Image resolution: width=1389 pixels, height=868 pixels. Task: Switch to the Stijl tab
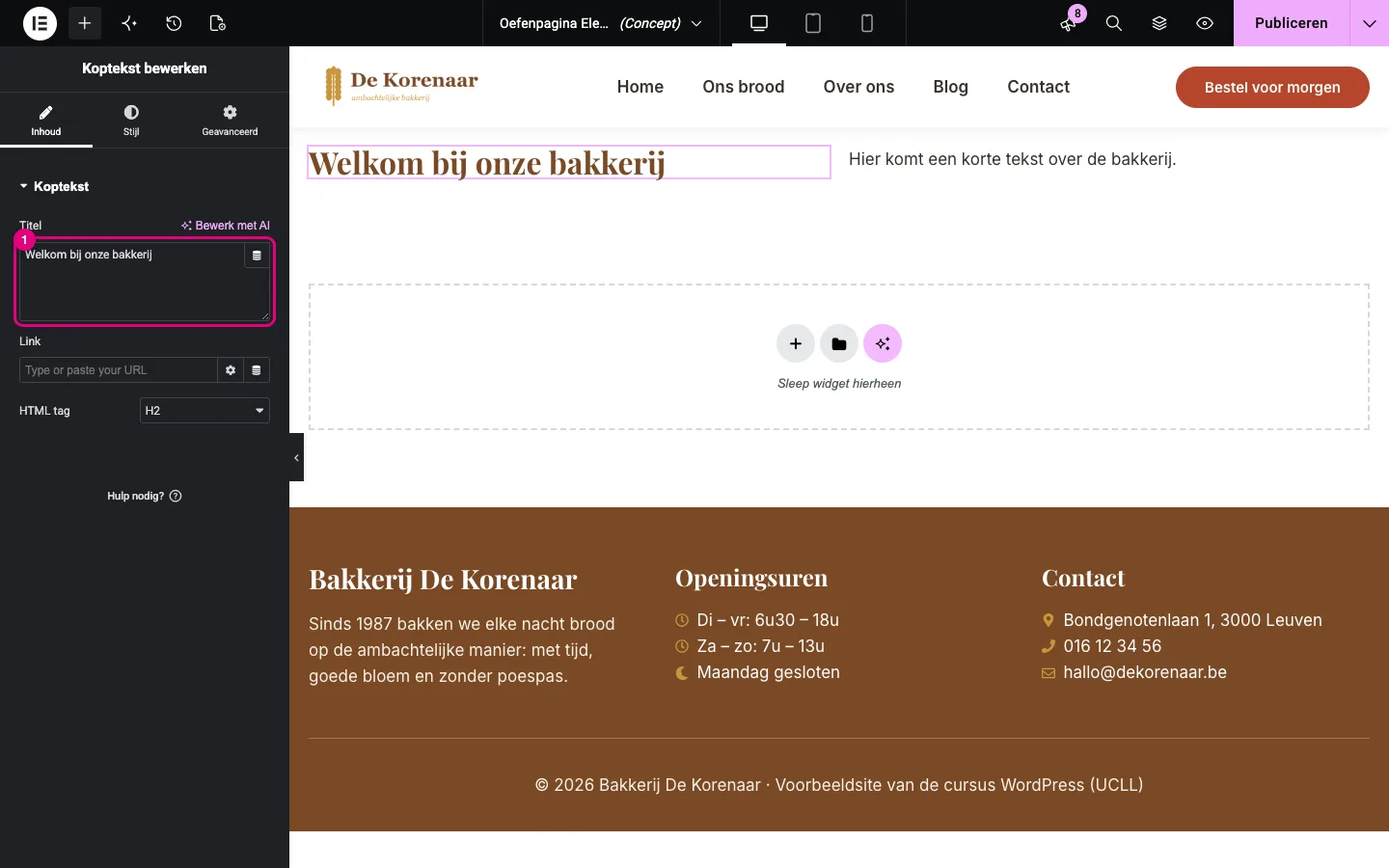tap(131, 121)
